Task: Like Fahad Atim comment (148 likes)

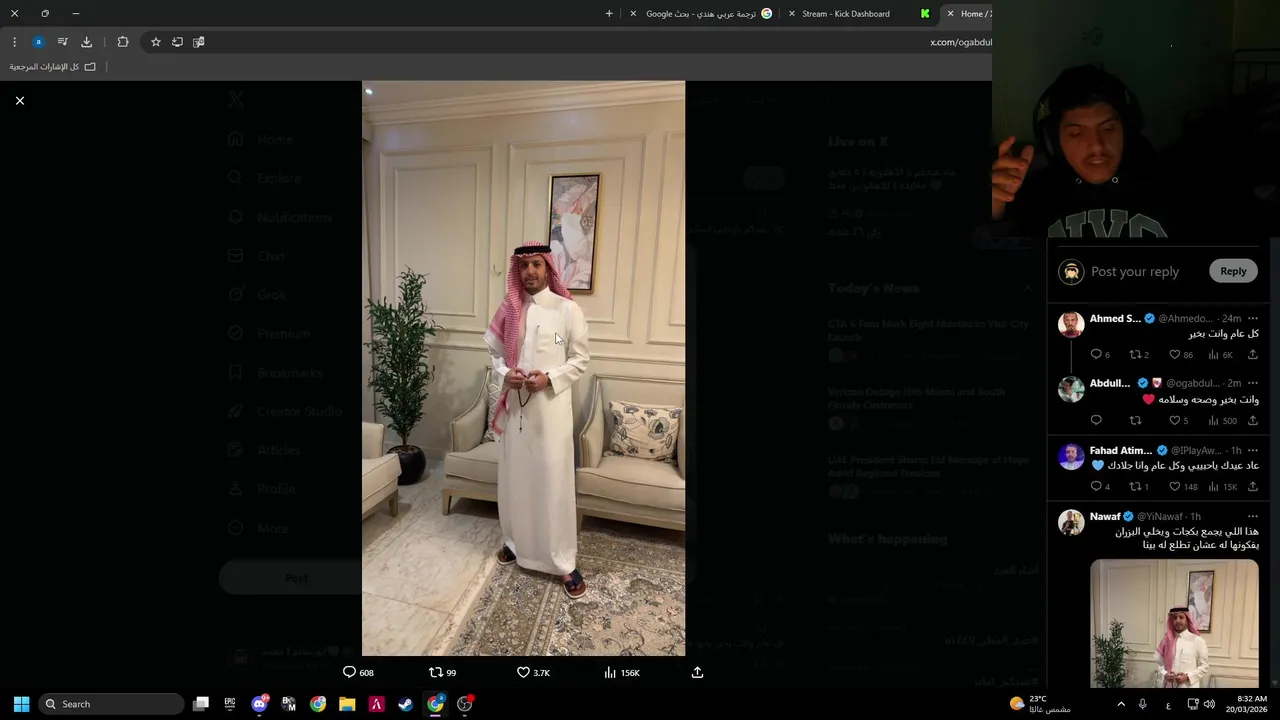Action: tap(1183, 487)
